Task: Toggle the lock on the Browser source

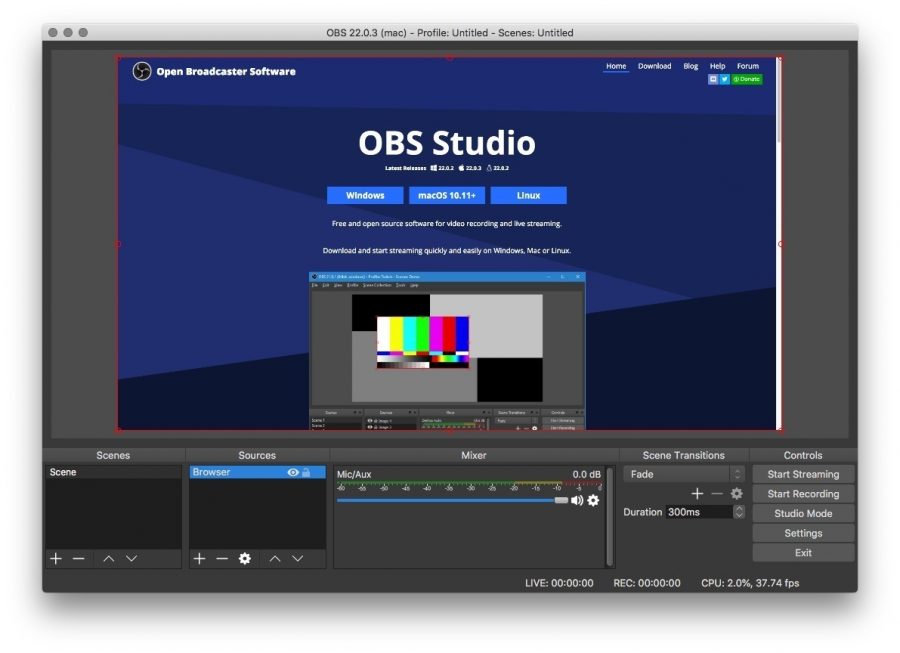Action: pyautogui.click(x=306, y=473)
